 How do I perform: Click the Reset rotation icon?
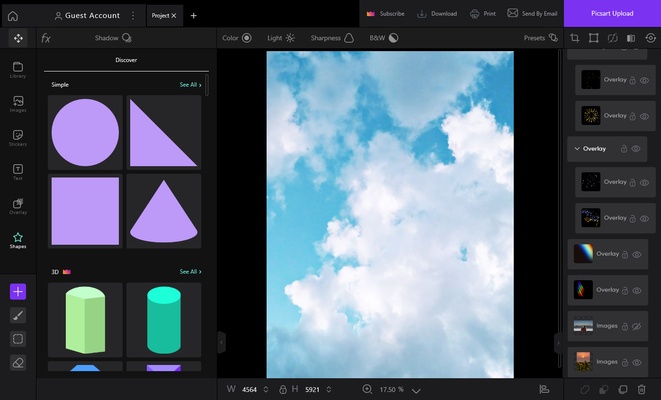tap(650, 38)
